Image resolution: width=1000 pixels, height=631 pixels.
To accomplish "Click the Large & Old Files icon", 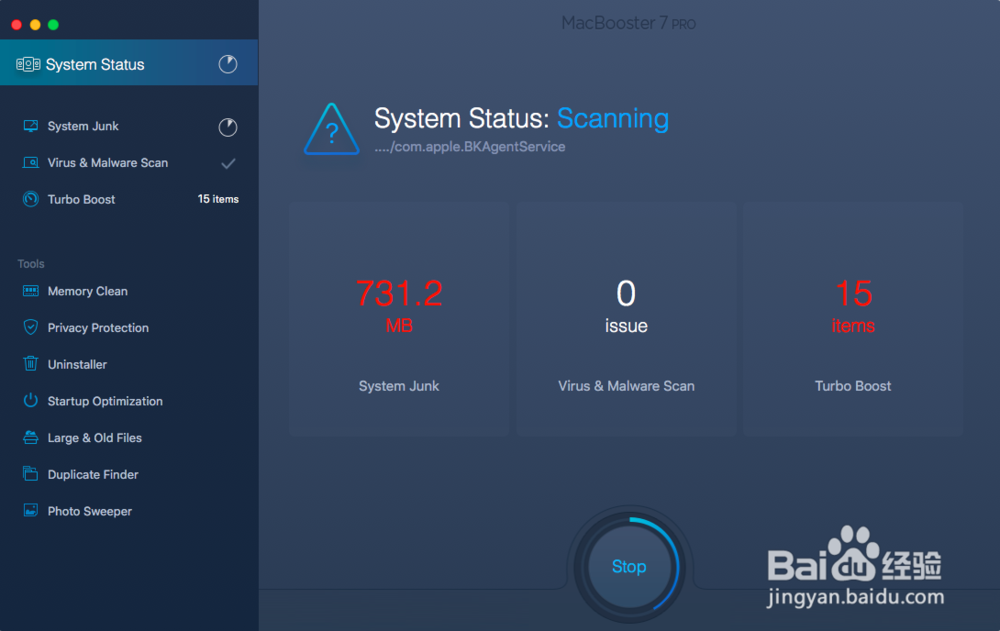I will [30, 437].
